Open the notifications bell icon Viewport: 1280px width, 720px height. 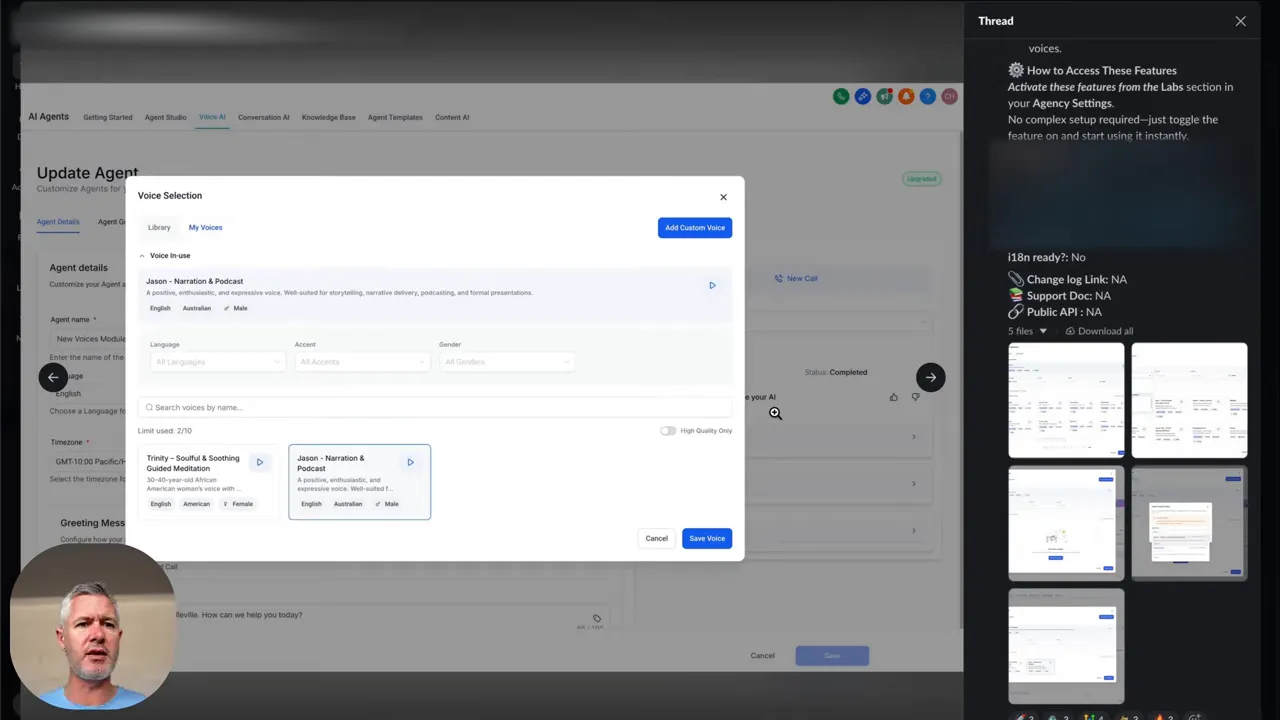[906, 96]
